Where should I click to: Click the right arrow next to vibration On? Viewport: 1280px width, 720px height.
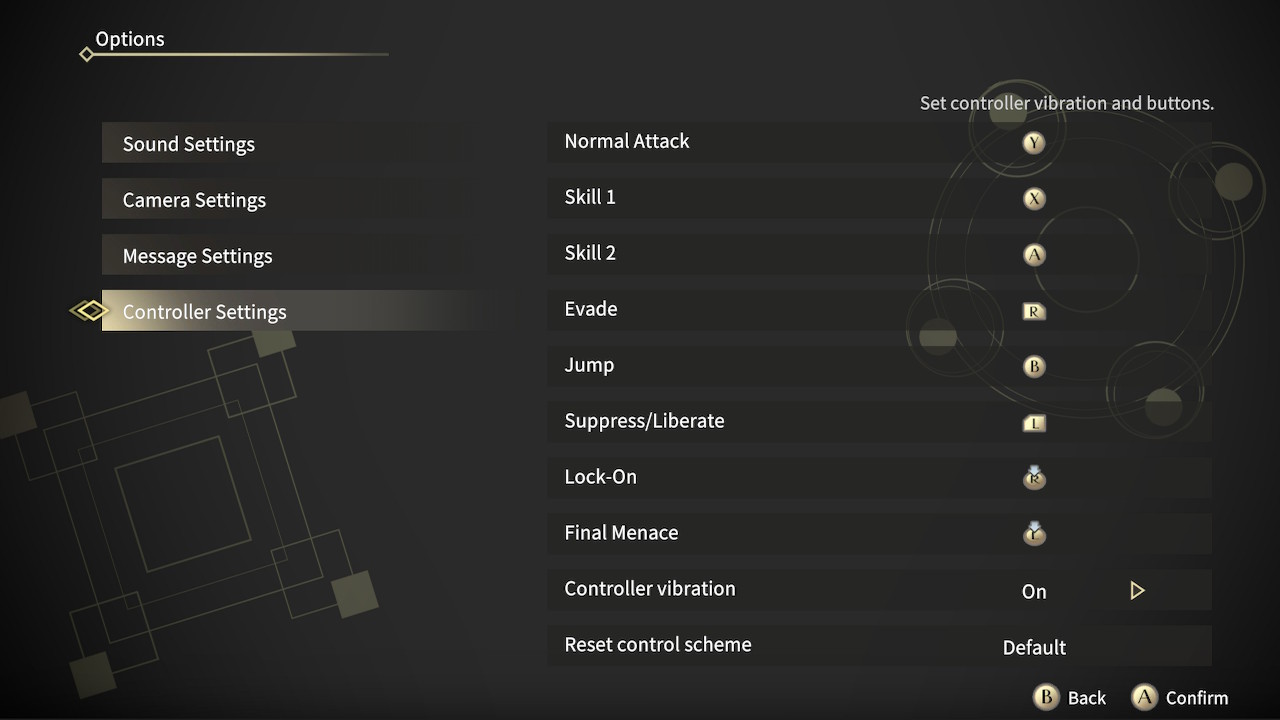coord(1137,591)
